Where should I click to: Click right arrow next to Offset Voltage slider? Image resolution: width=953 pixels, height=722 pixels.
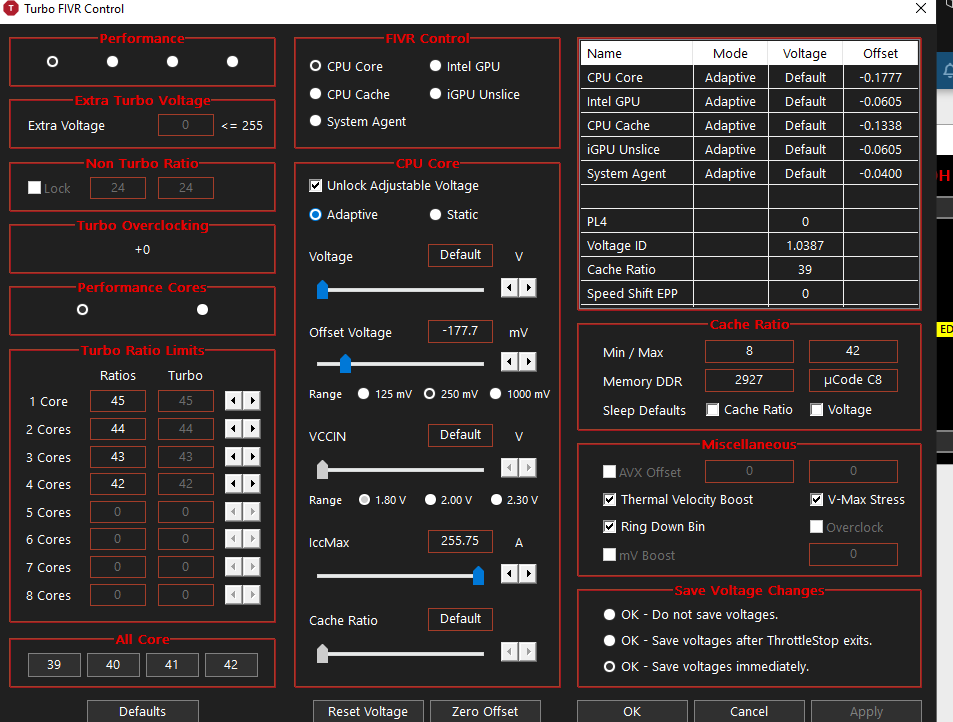tap(528, 362)
